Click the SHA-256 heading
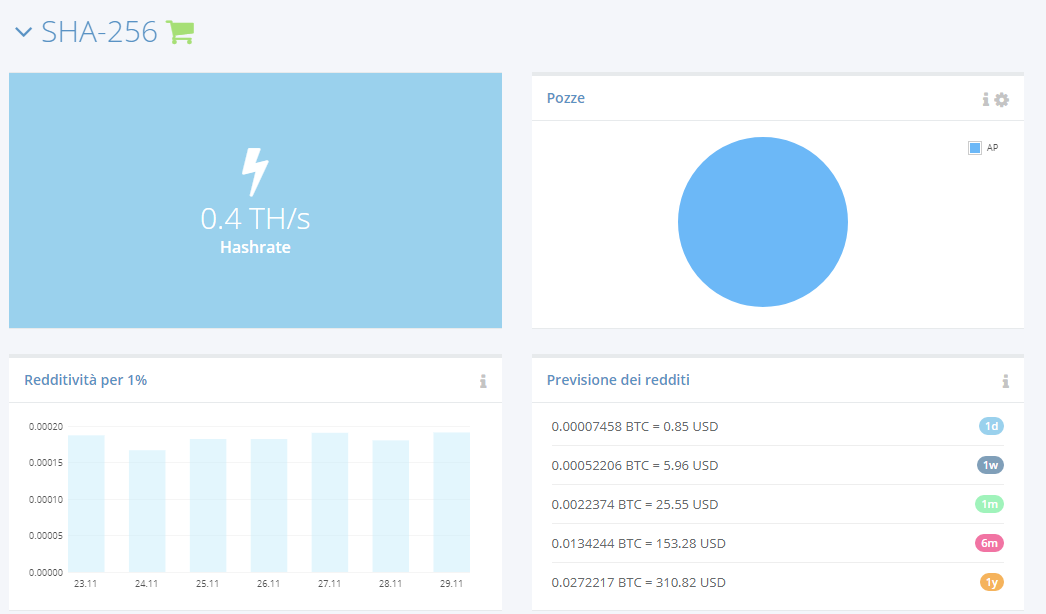Screen dimensions: 1046x614 pyautogui.click(x=99, y=32)
